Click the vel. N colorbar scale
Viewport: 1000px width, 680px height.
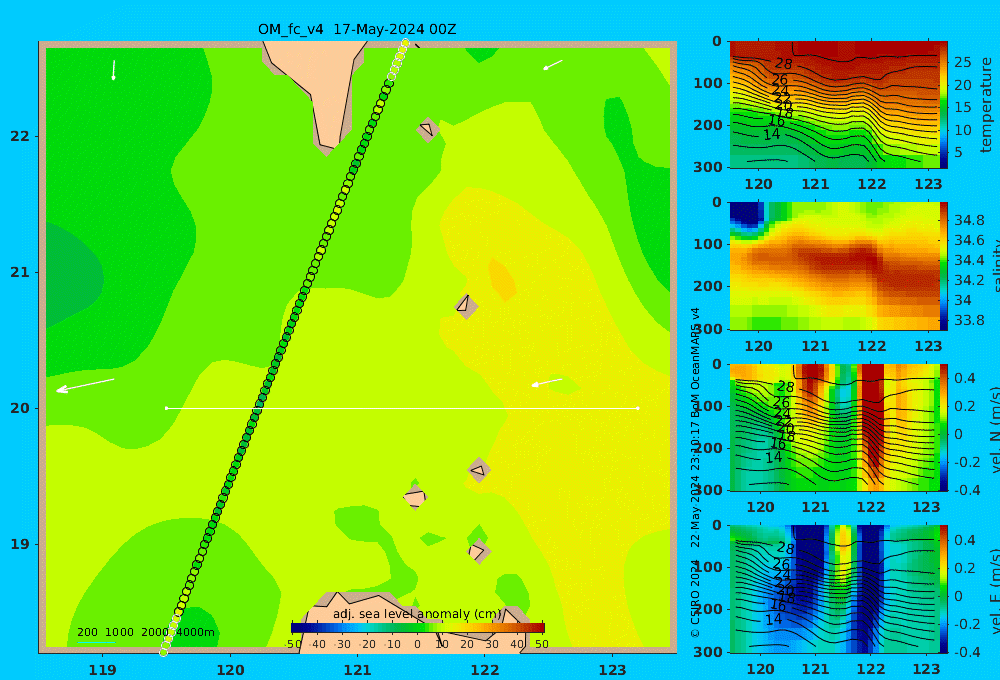tap(943, 427)
